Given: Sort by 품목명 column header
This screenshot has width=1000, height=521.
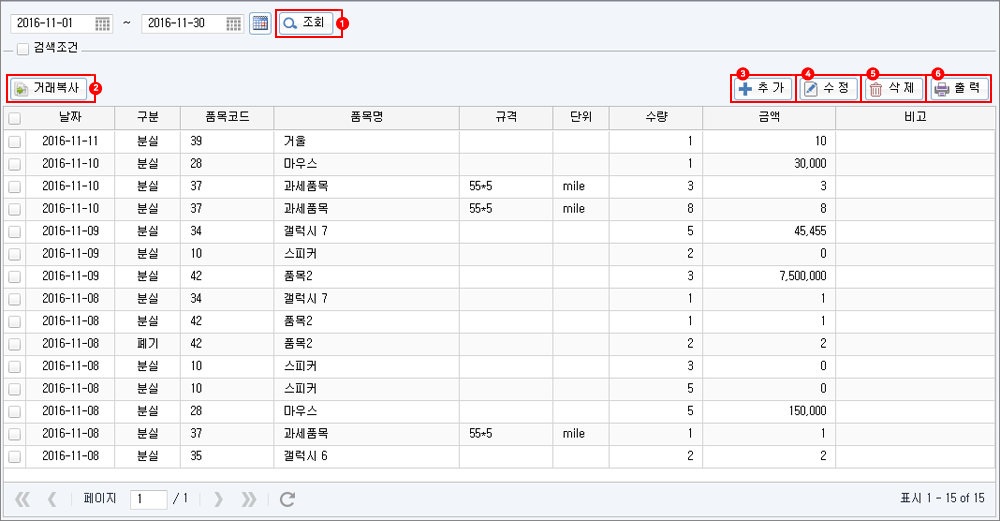Looking at the screenshot, I should (367, 117).
